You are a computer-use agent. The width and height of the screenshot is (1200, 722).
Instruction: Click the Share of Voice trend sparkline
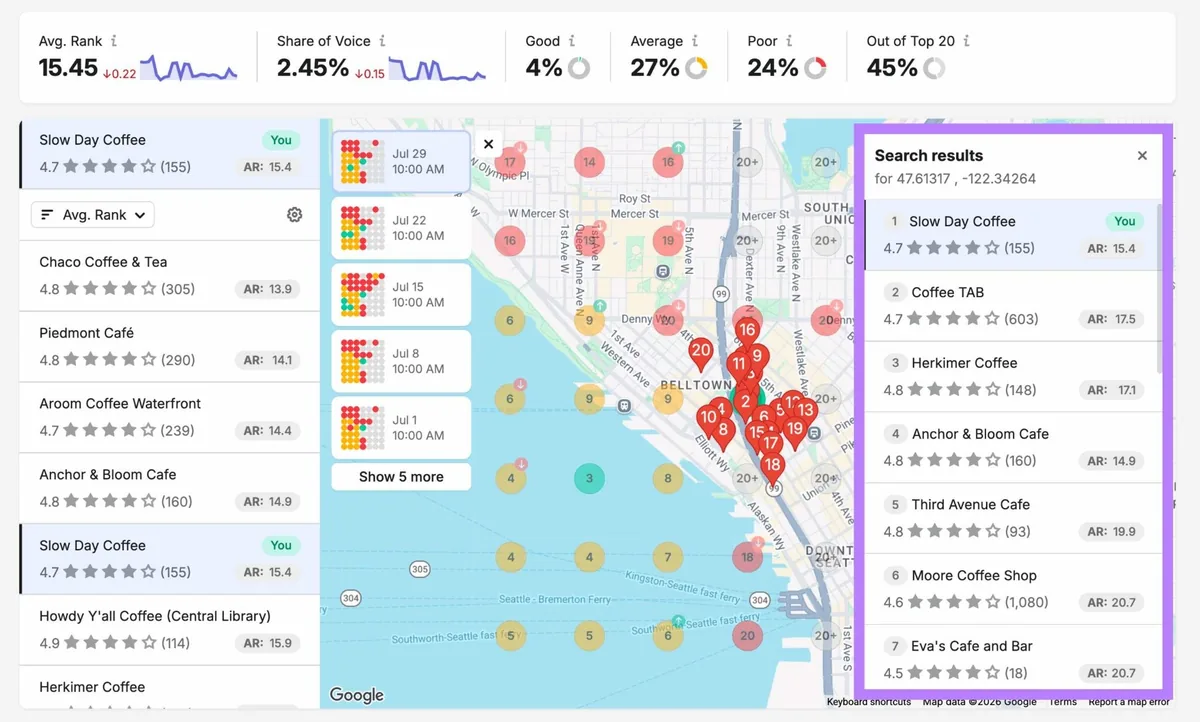click(437, 68)
